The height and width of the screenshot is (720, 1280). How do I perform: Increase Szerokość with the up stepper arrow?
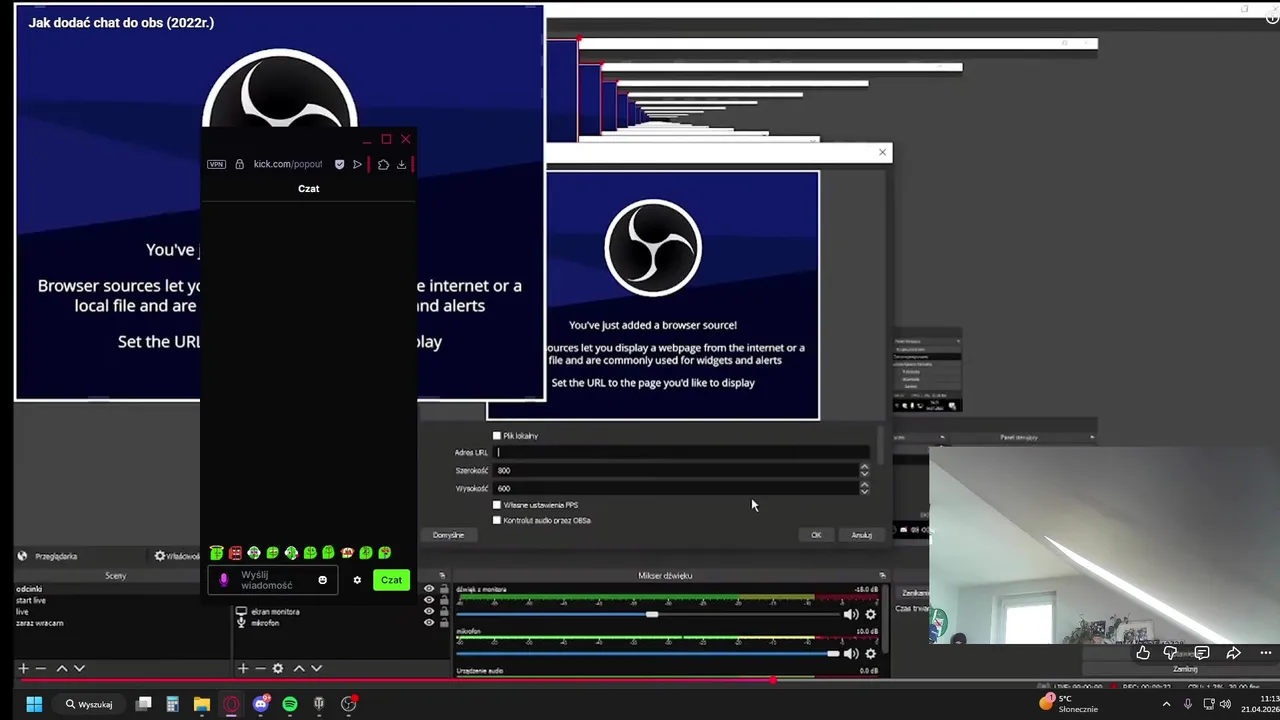point(864,466)
